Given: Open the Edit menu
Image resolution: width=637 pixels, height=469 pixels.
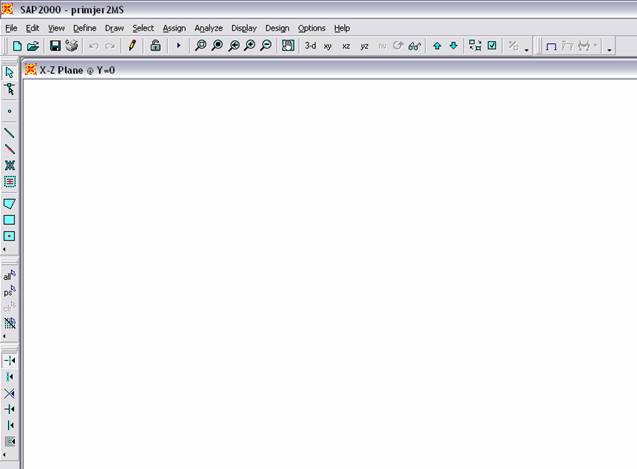Looking at the screenshot, I should [32, 28].
